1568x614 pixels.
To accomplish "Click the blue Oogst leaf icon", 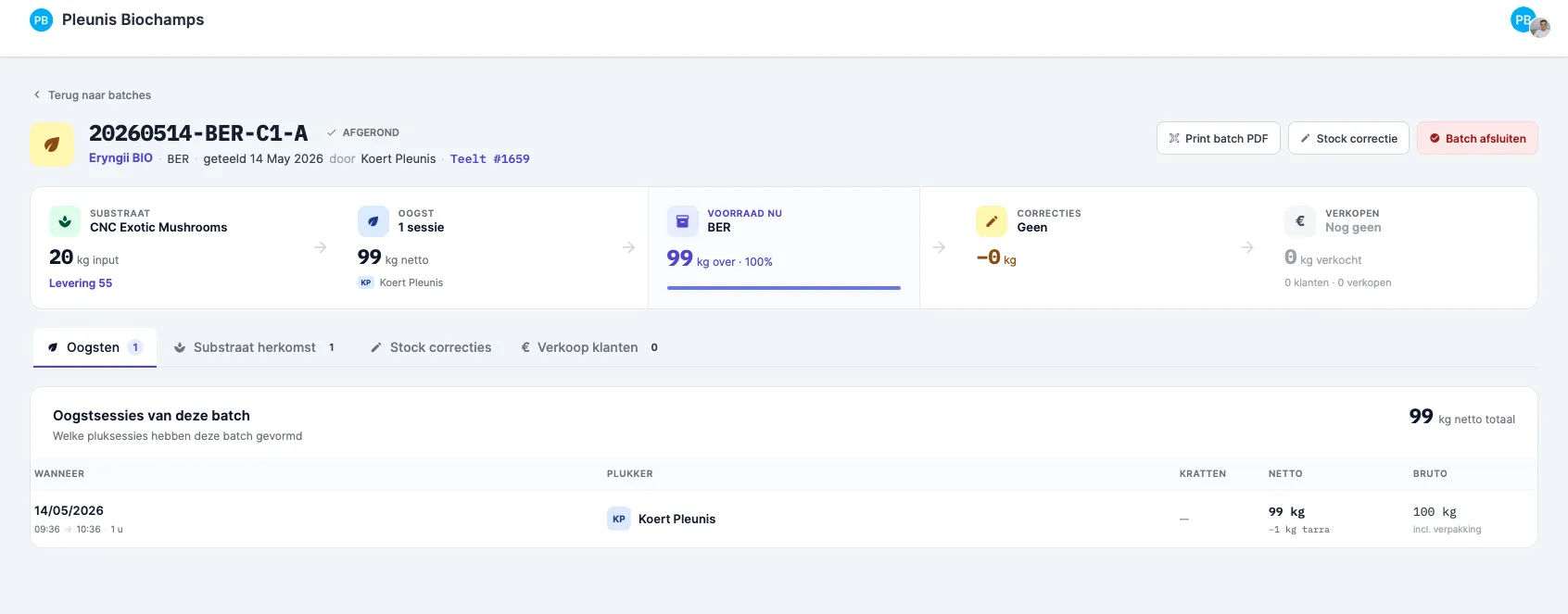I will tap(373, 221).
